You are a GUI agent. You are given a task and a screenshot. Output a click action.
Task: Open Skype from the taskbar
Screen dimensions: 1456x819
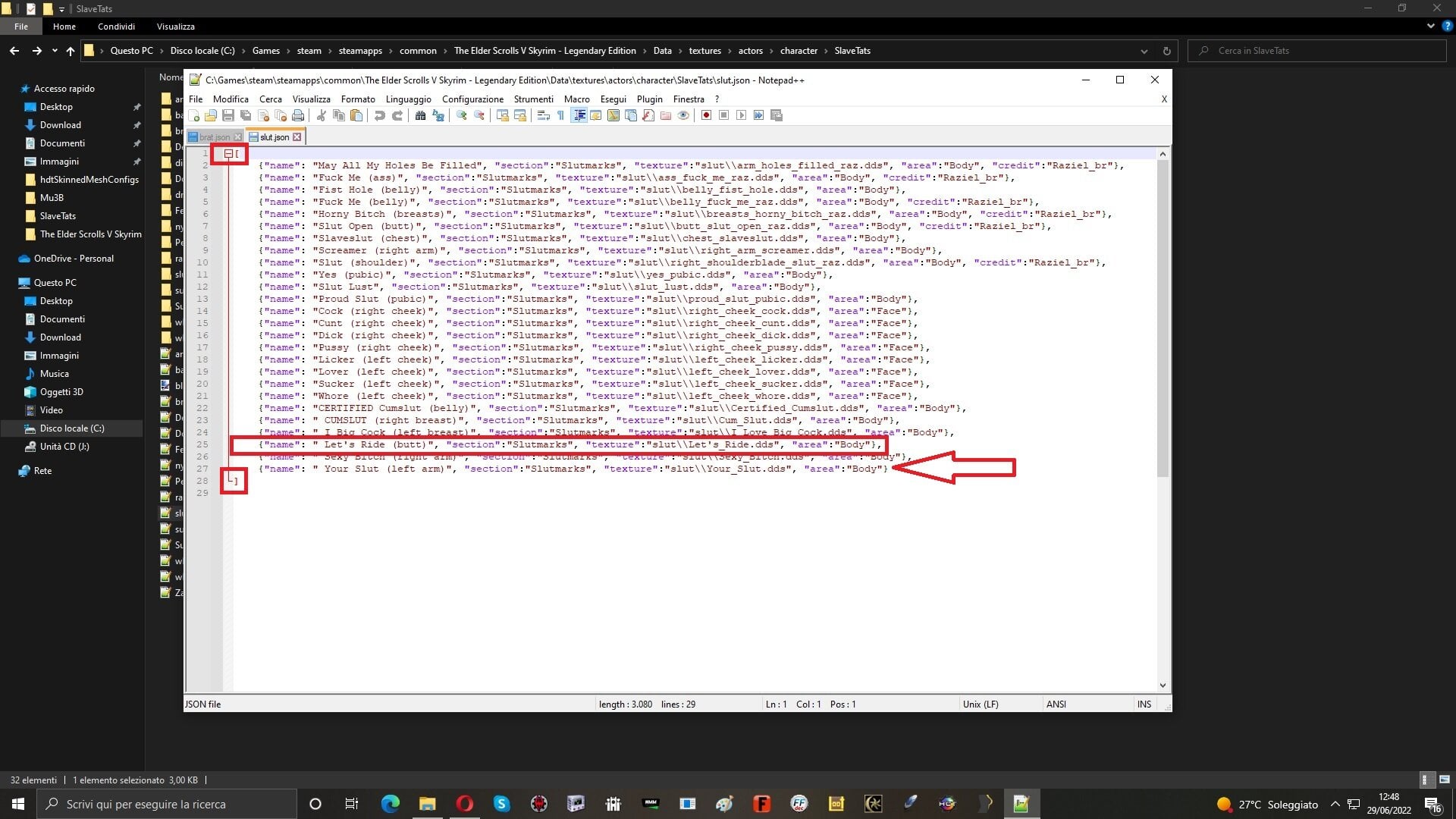pos(501,804)
